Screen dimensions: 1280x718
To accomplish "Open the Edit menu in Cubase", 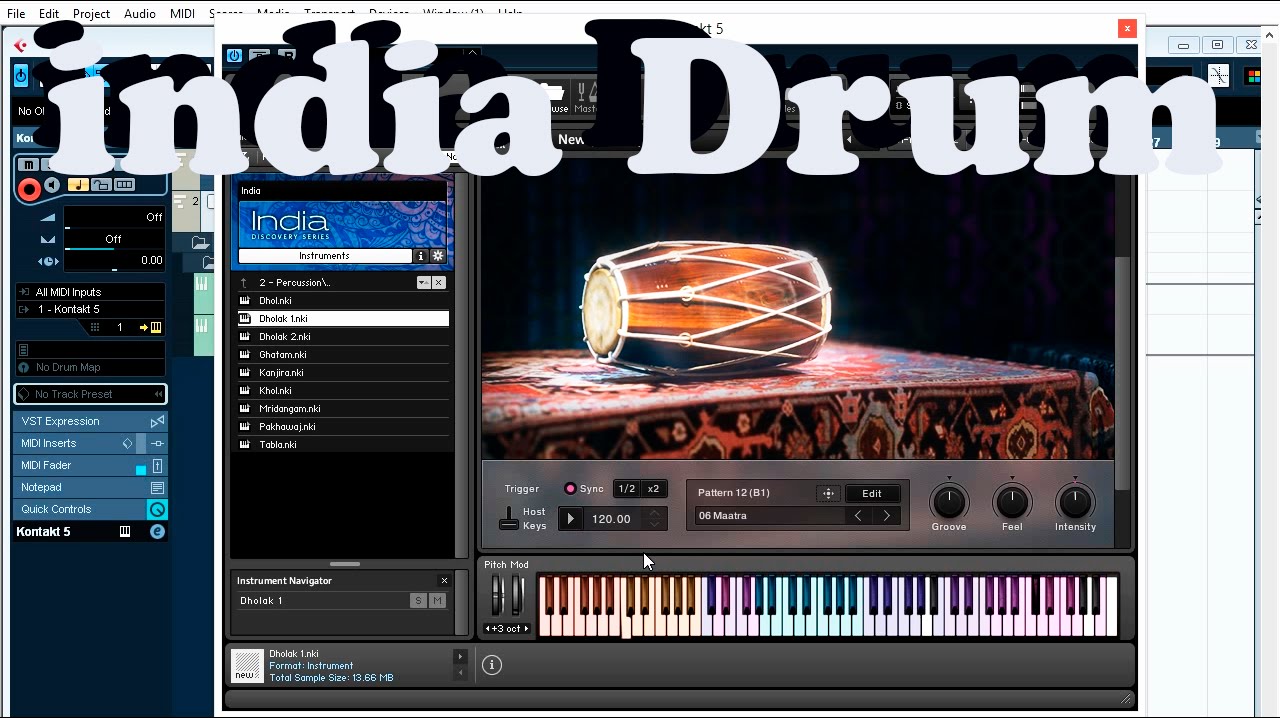I will [x=49, y=14].
